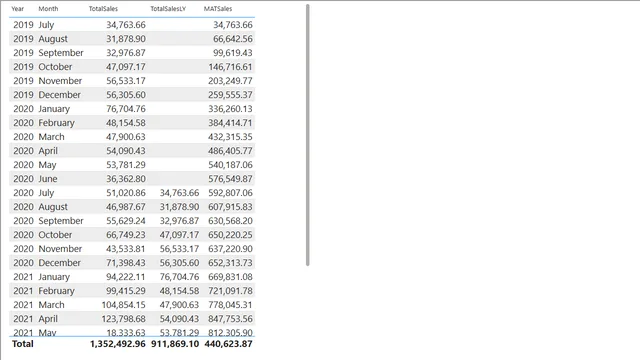Click the 2019 September month cell
This screenshot has height=360, width=640.
61,53
